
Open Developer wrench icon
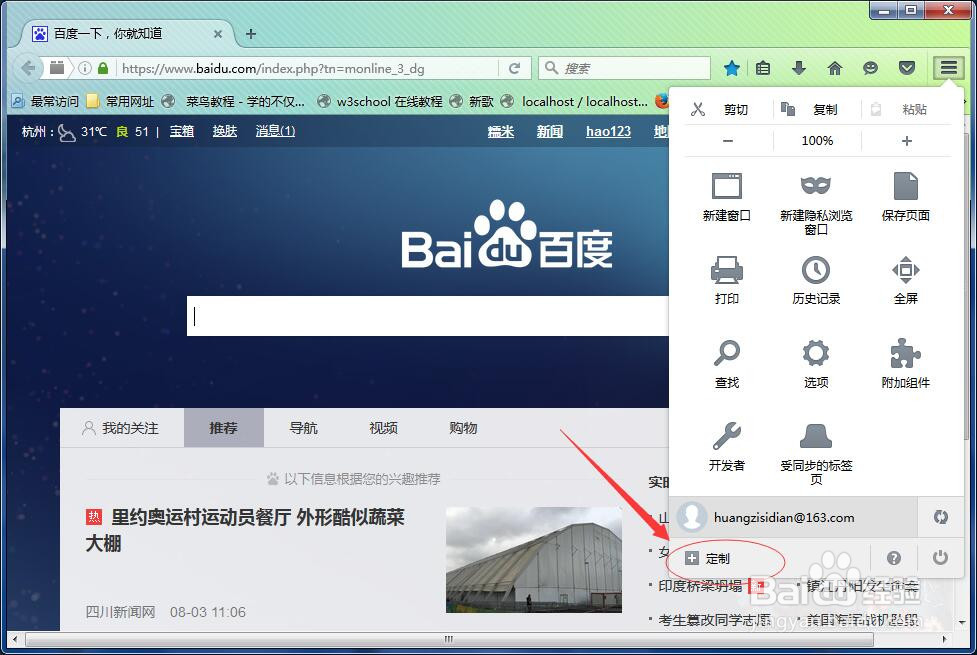coord(727,447)
